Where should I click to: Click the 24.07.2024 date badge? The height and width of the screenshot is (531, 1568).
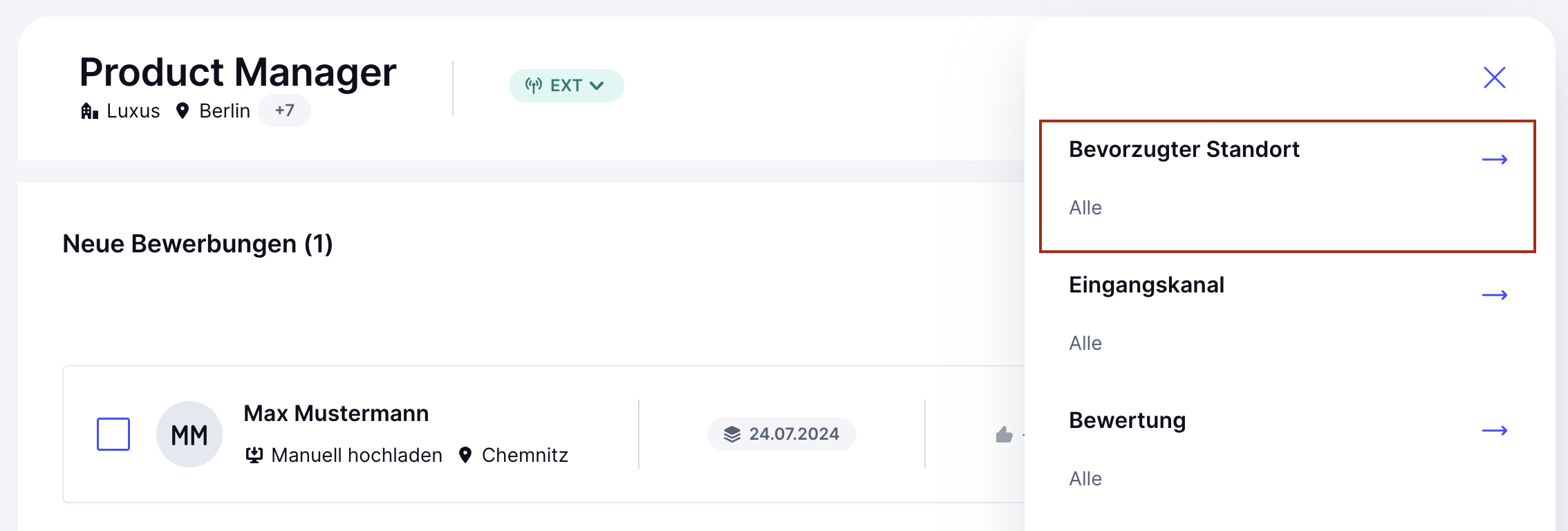[x=782, y=434]
